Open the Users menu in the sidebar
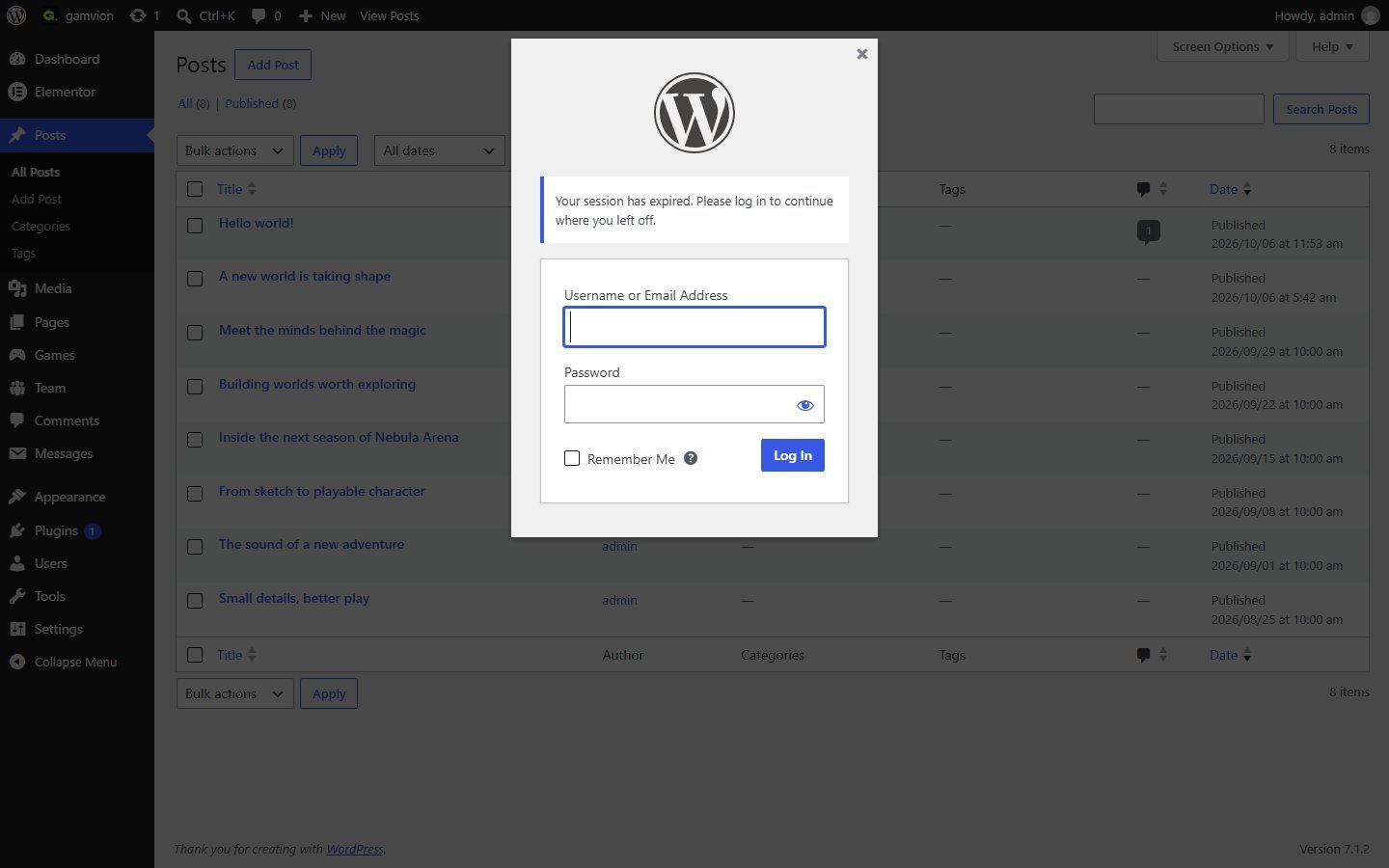The image size is (1389, 868). coord(77,563)
